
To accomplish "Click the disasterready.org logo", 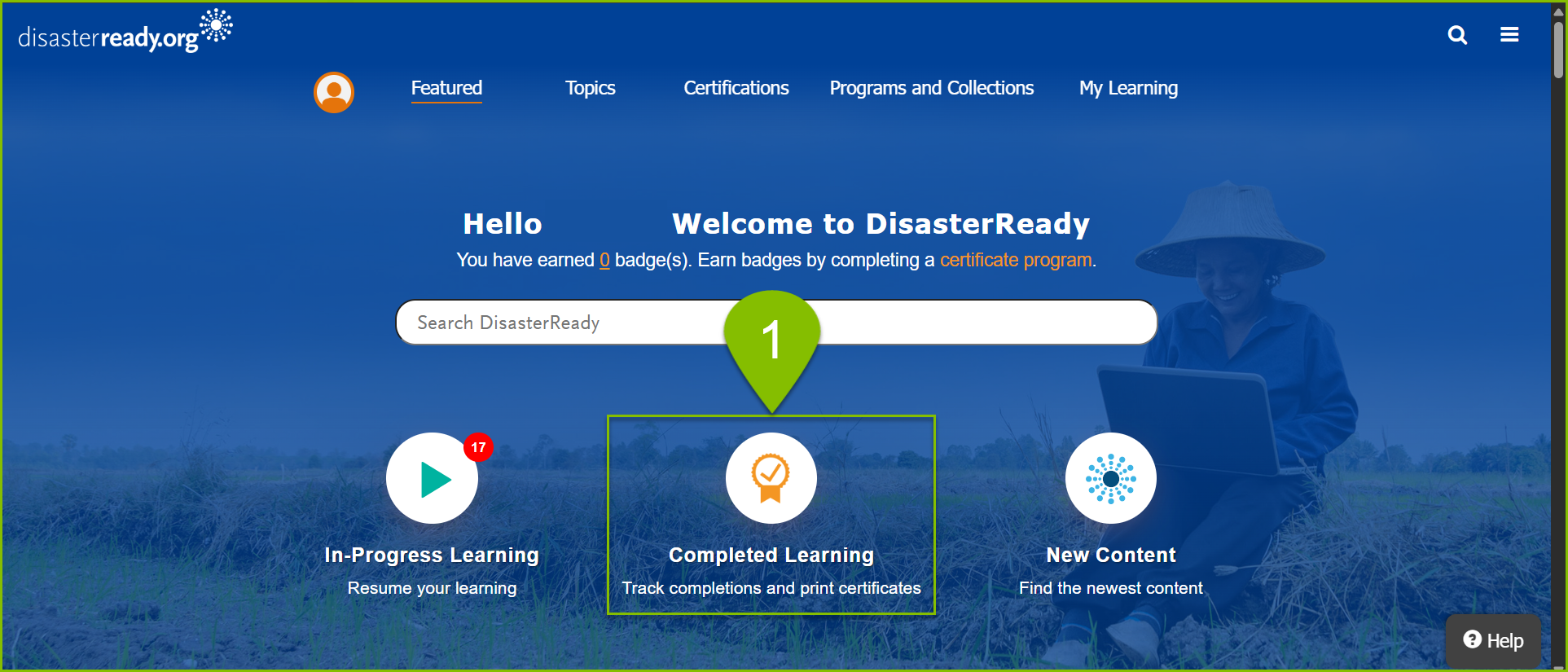I will pyautogui.click(x=125, y=32).
